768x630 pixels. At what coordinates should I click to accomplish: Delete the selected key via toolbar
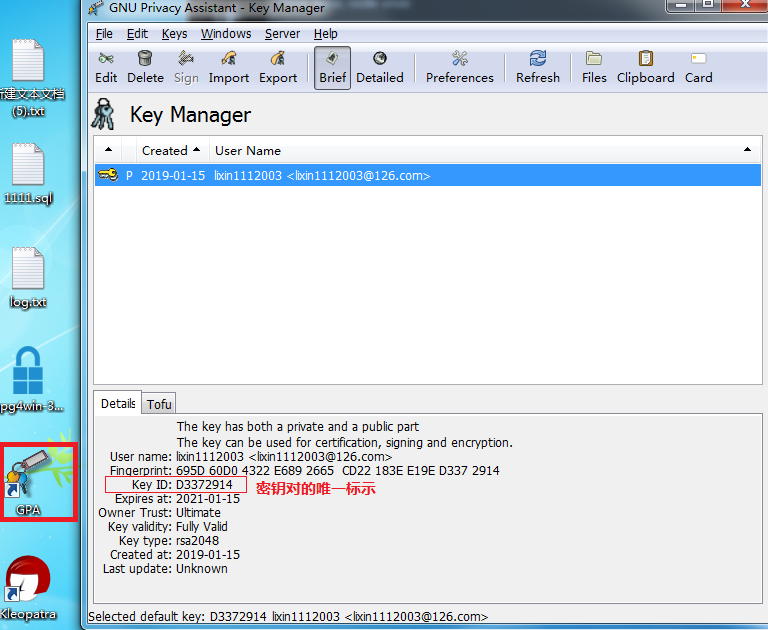[145, 68]
